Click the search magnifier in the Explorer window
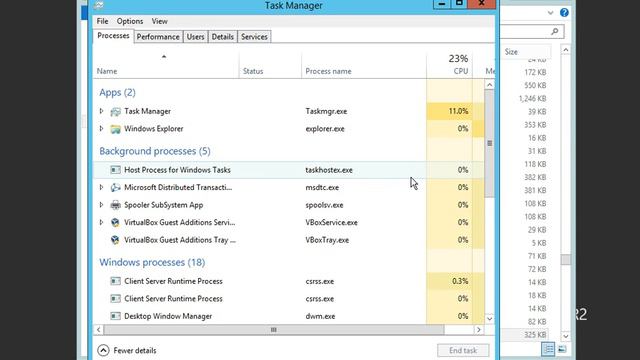 click(x=554, y=31)
